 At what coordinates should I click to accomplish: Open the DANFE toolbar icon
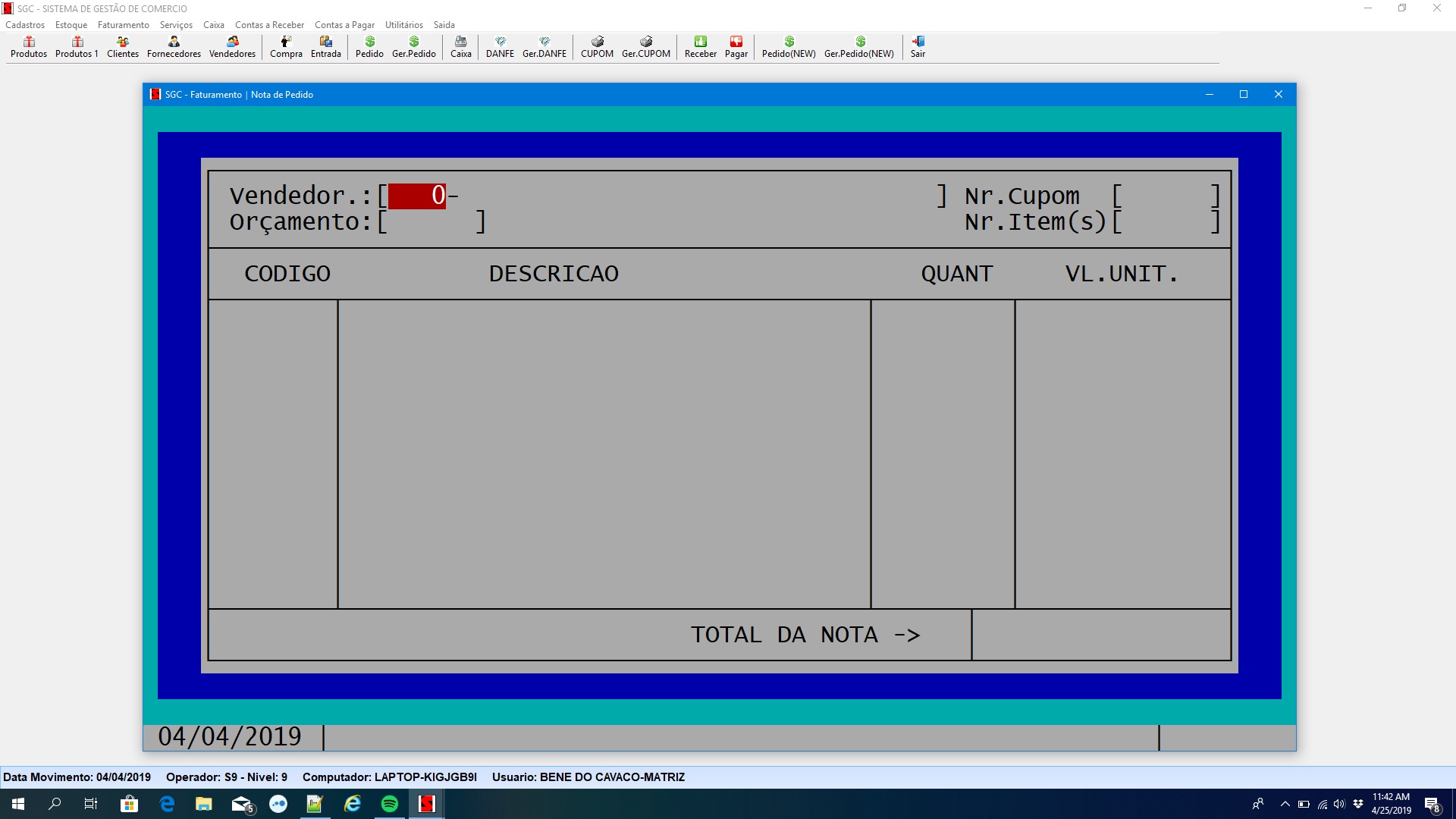[x=500, y=46]
